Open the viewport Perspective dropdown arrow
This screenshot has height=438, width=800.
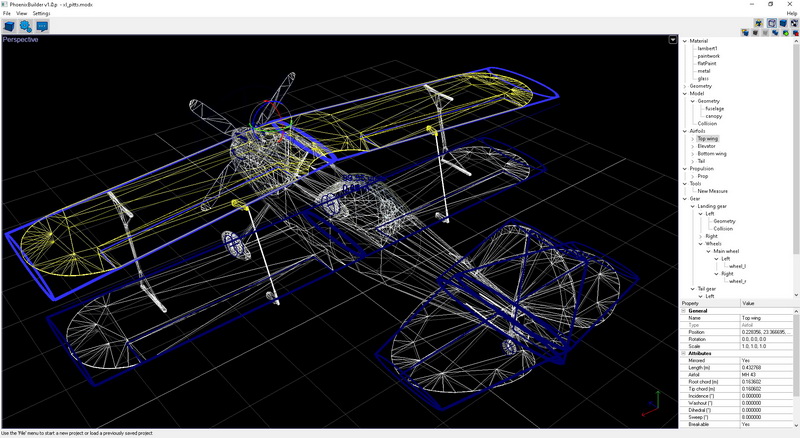click(x=673, y=40)
